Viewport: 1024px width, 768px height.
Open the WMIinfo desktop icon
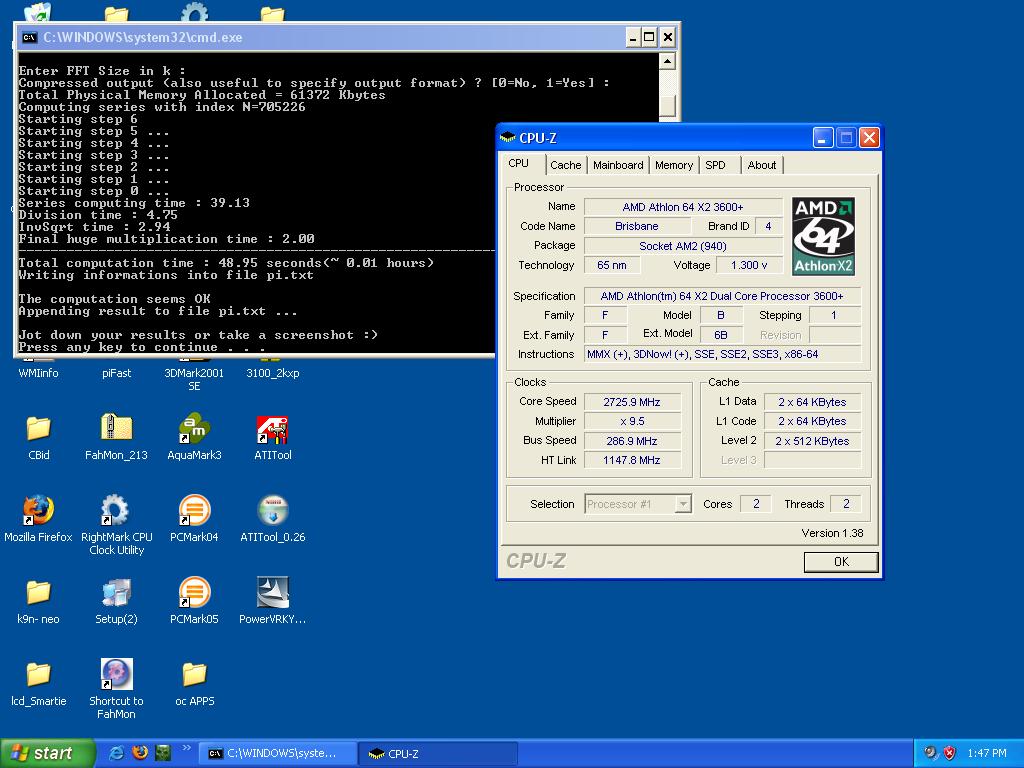(38, 373)
